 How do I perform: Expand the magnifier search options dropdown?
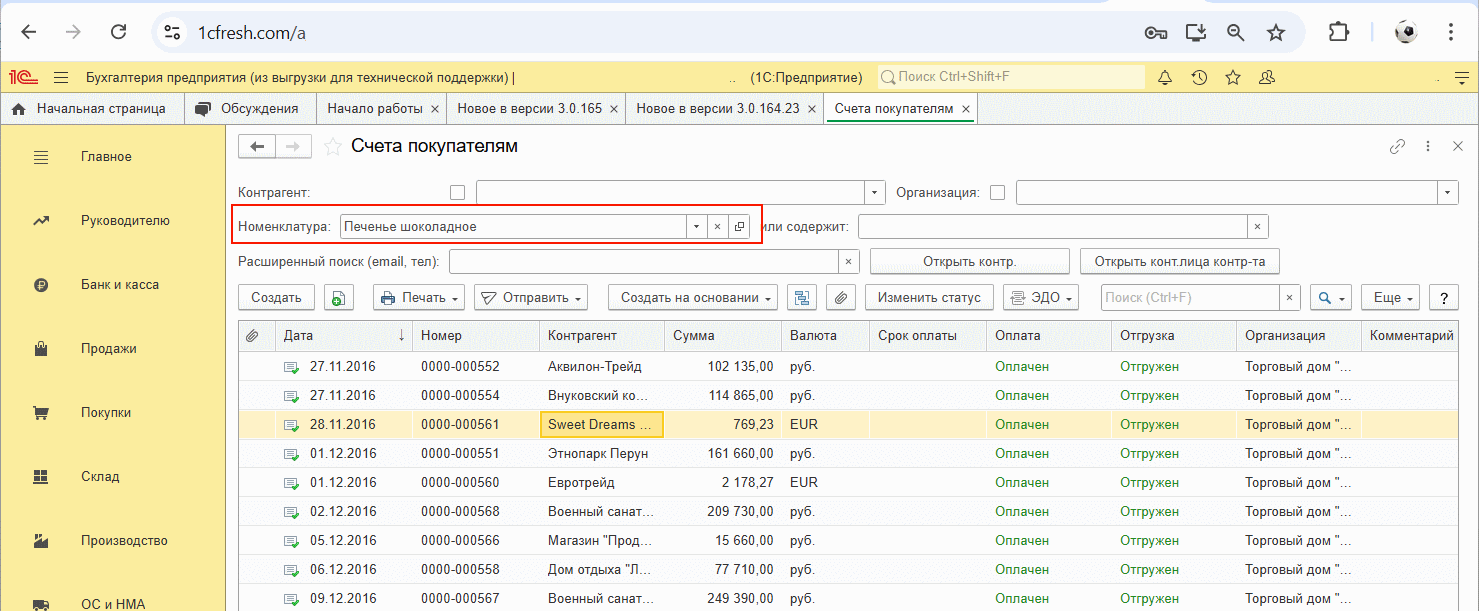1332,297
